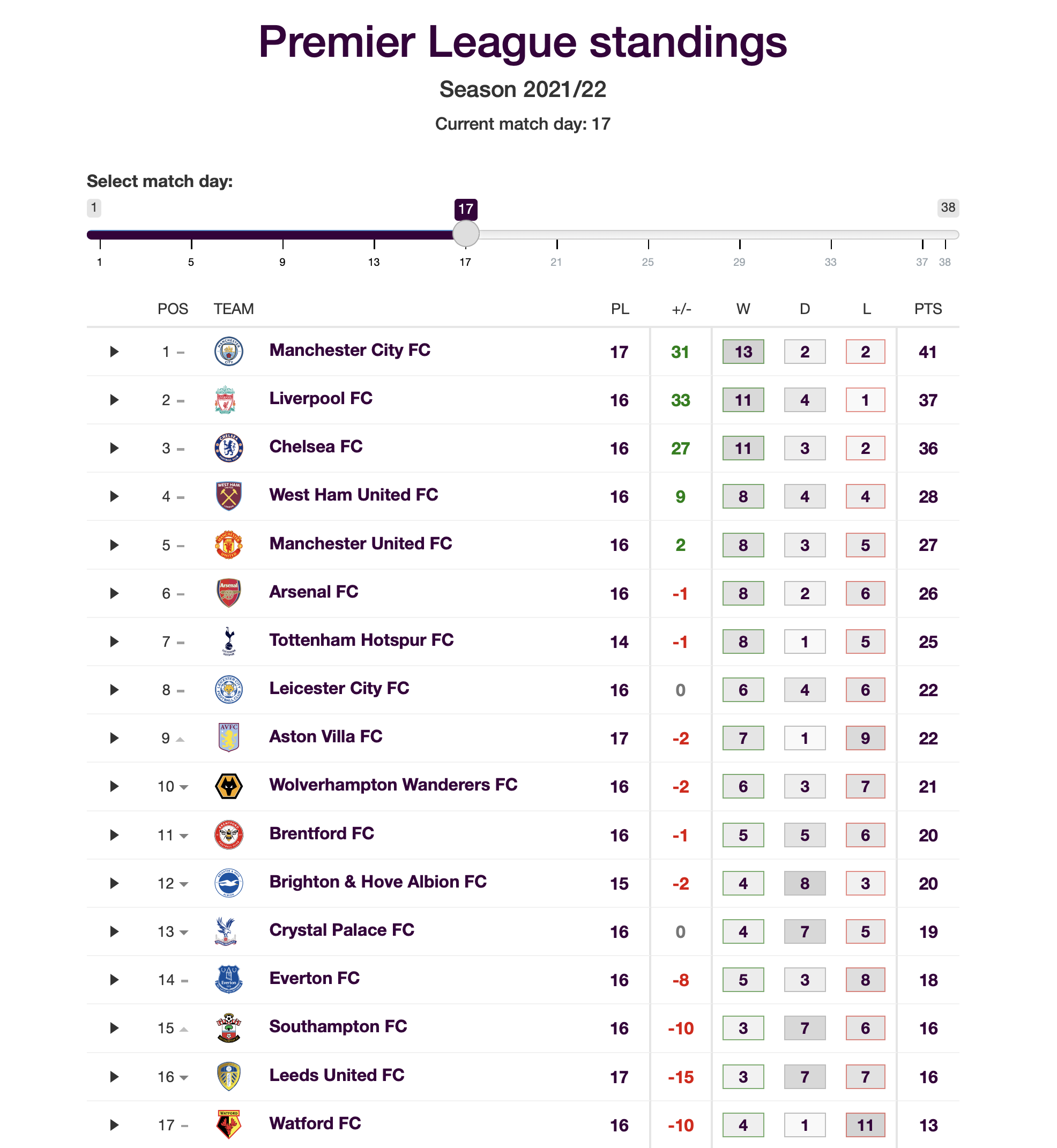
Task: Expand the West Ham United row details
Action: click(113, 496)
